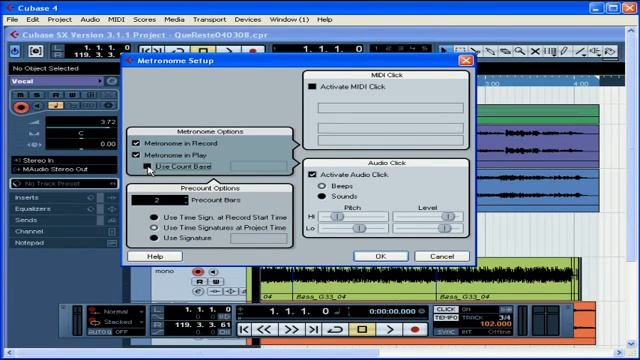Viewport: 640px width, 360px height.
Task: Select the Split scissors tool
Action: (475, 51)
